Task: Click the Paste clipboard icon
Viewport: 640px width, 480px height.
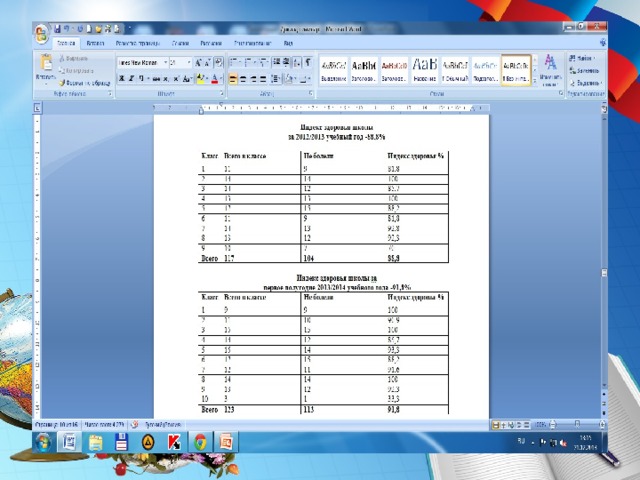Action: (x=46, y=63)
